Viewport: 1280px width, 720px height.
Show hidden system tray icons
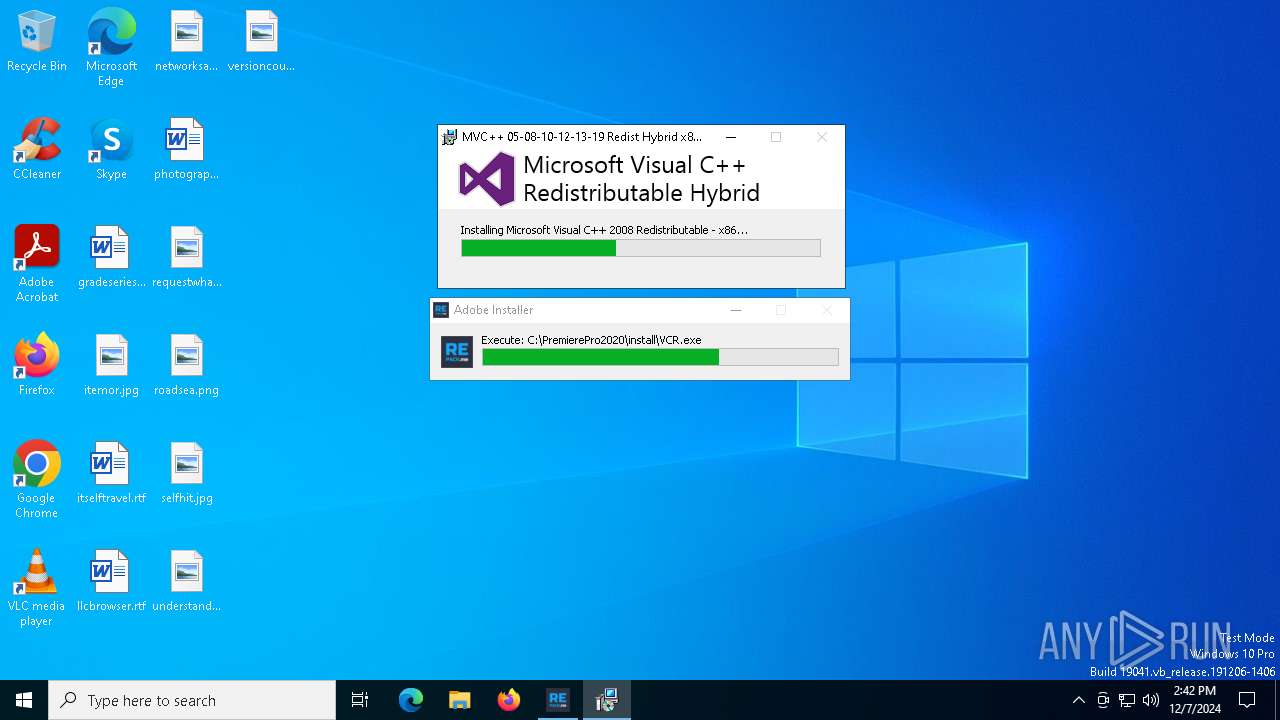pyautogui.click(x=1078, y=700)
